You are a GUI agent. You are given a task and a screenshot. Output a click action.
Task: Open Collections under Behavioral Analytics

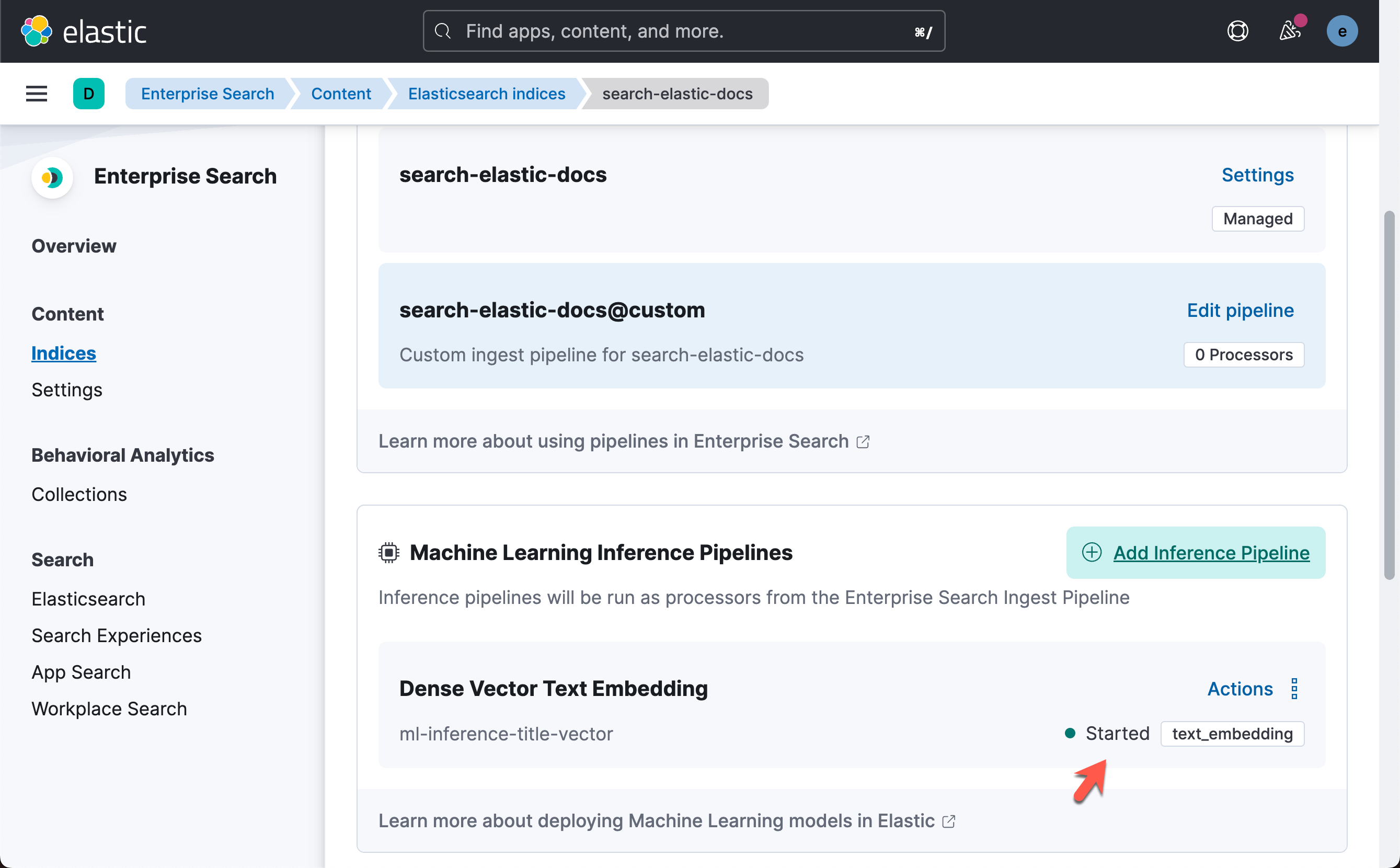(79, 494)
